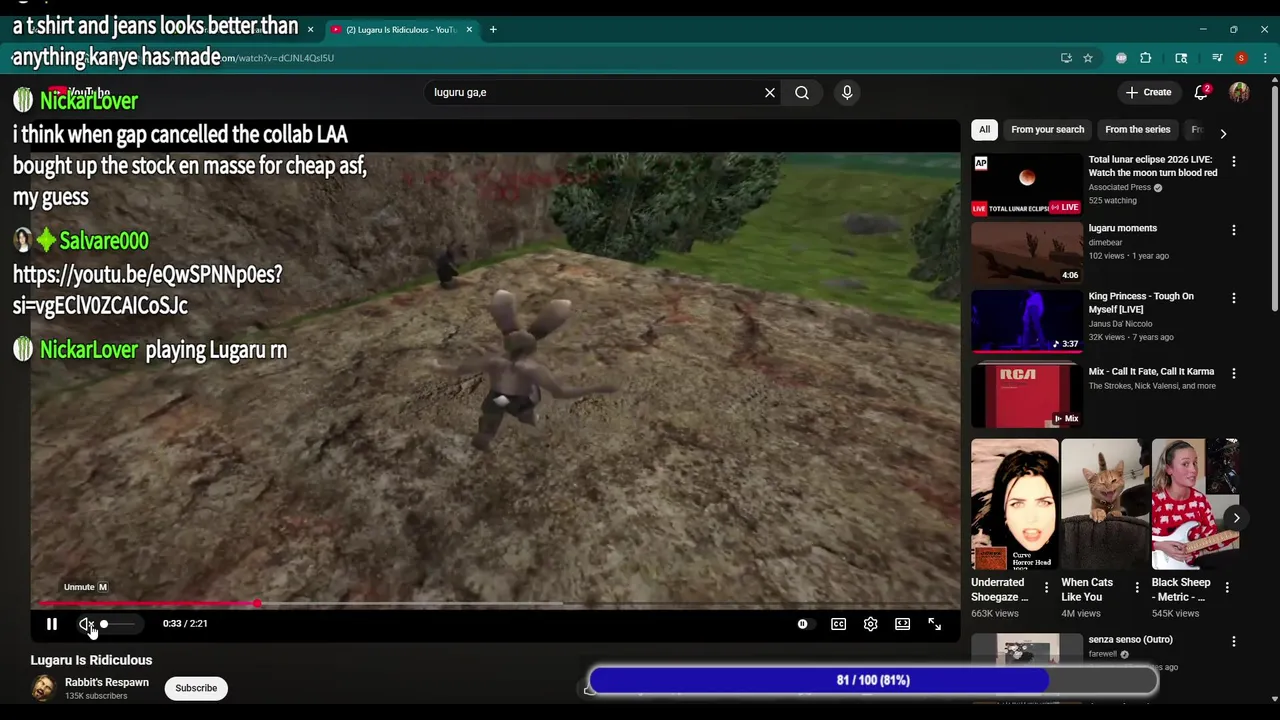
Task: Click the search magnifier button
Action: [802, 92]
